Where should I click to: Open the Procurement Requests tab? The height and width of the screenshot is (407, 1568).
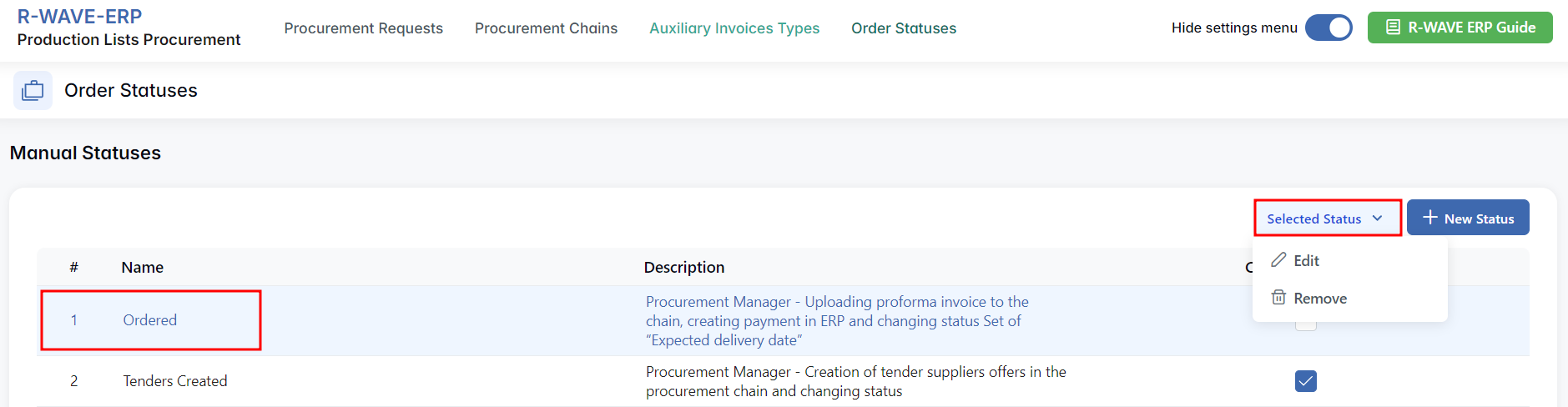pyautogui.click(x=363, y=28)
